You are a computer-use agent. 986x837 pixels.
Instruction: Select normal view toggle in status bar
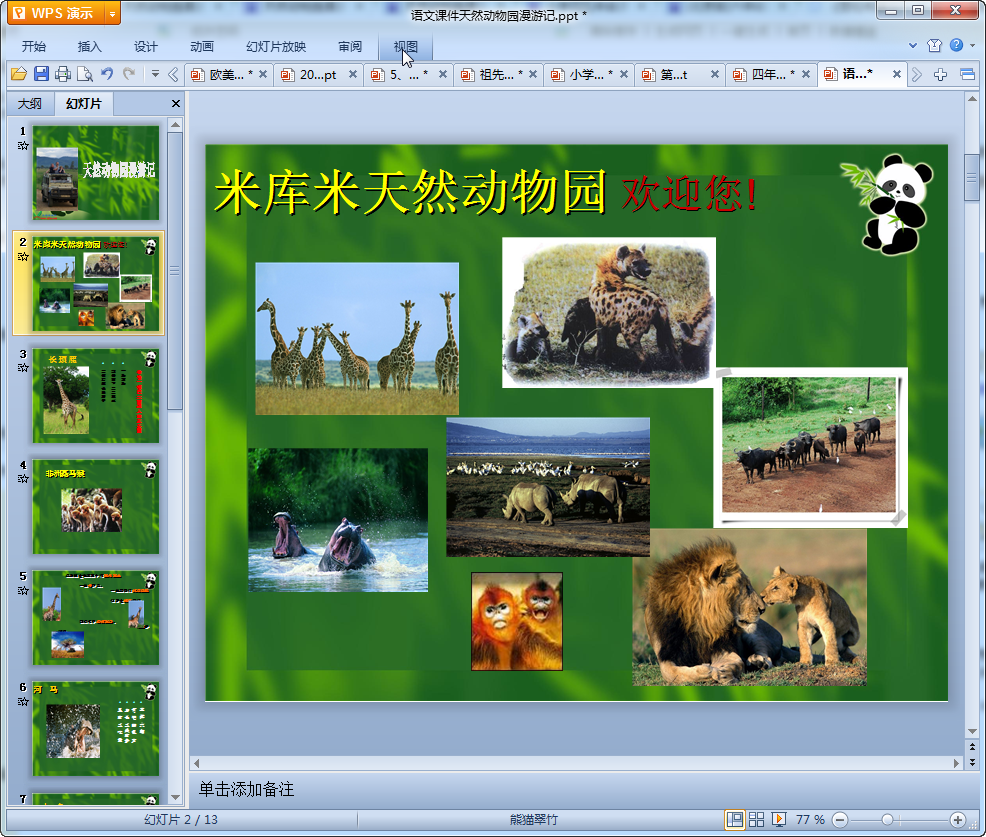click(735, 820)
